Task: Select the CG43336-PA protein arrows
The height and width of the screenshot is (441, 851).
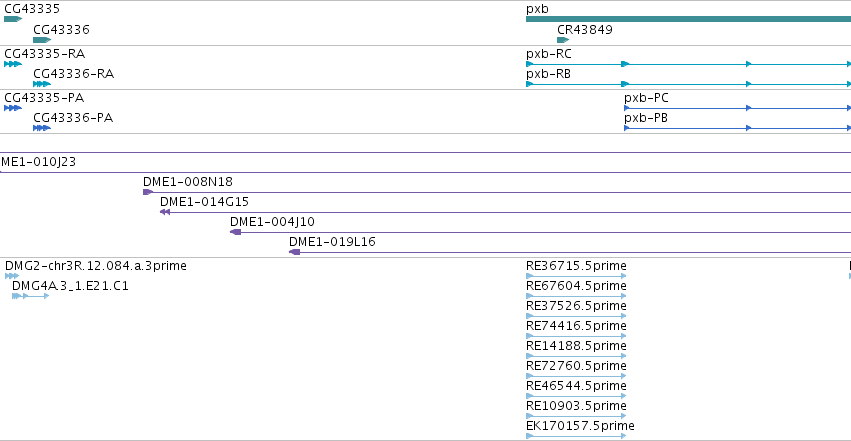Action: (x=42, y=128)
